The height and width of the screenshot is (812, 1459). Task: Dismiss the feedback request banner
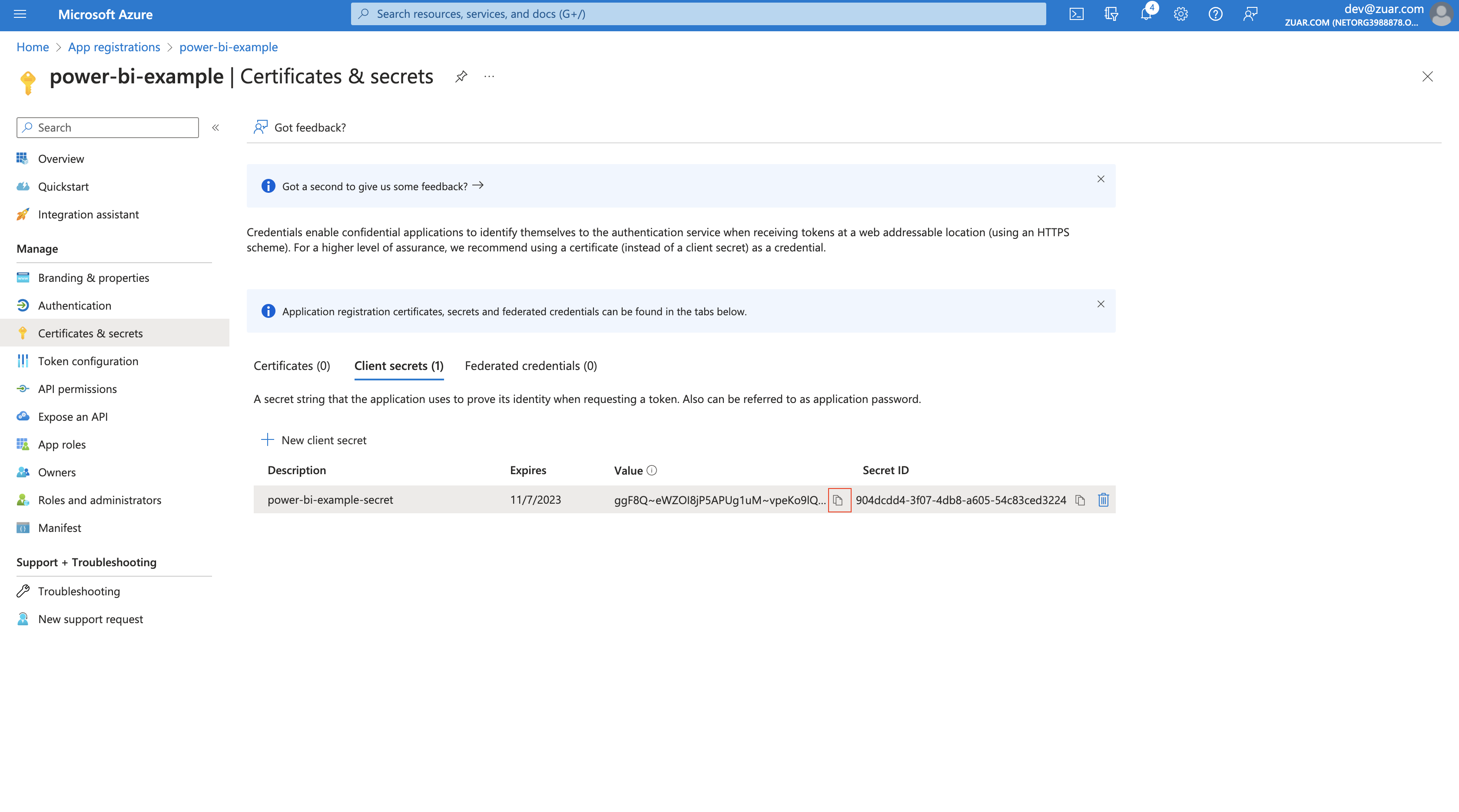[1101, 179]
